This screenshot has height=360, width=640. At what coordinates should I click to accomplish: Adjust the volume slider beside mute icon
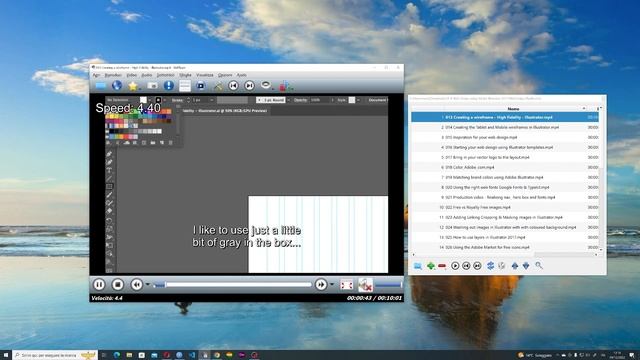click(x=388, y=284)
